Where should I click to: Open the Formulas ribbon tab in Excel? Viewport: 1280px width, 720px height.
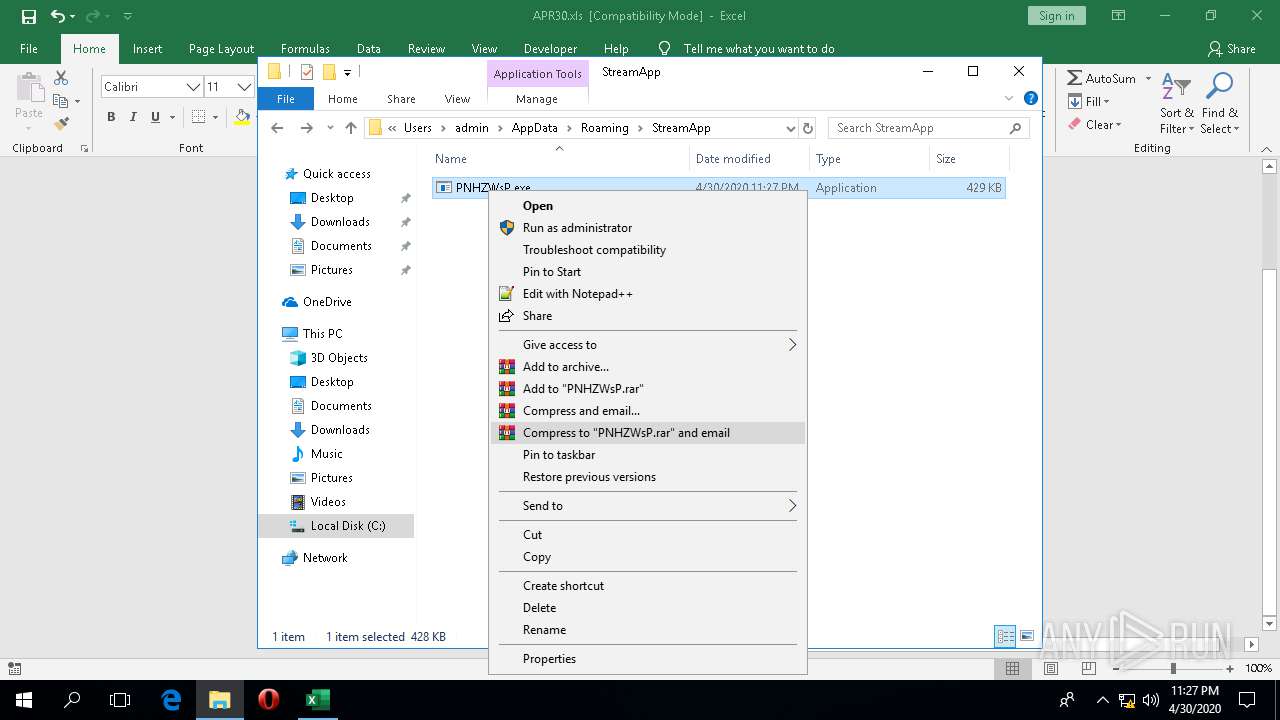coord(305,48)
